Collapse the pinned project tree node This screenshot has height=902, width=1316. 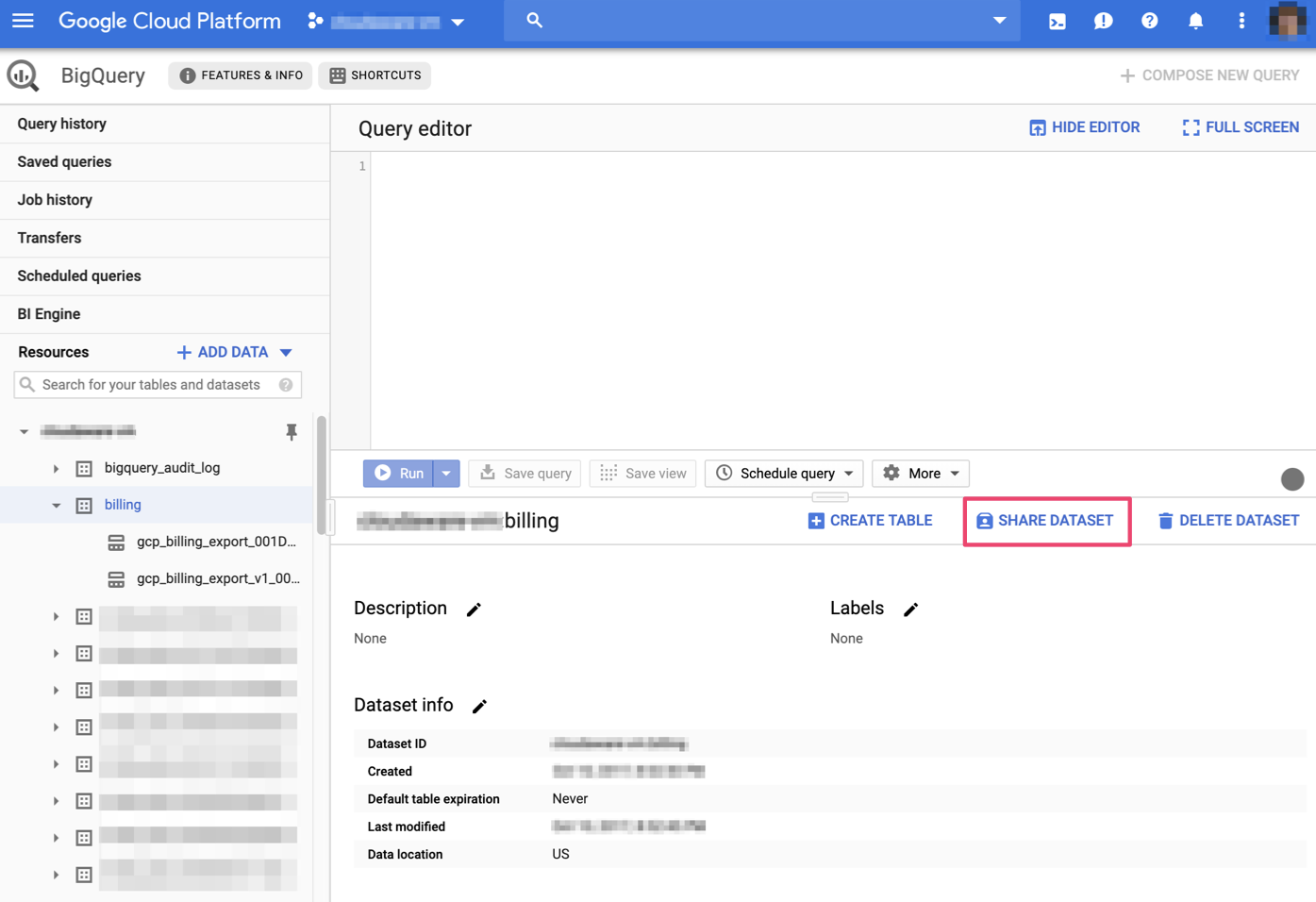(24, 432)
